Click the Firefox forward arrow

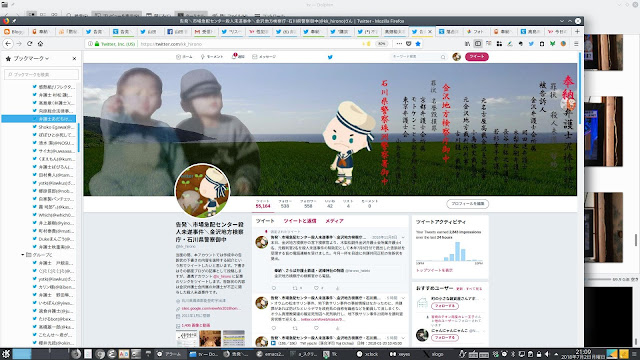point(19,44)
